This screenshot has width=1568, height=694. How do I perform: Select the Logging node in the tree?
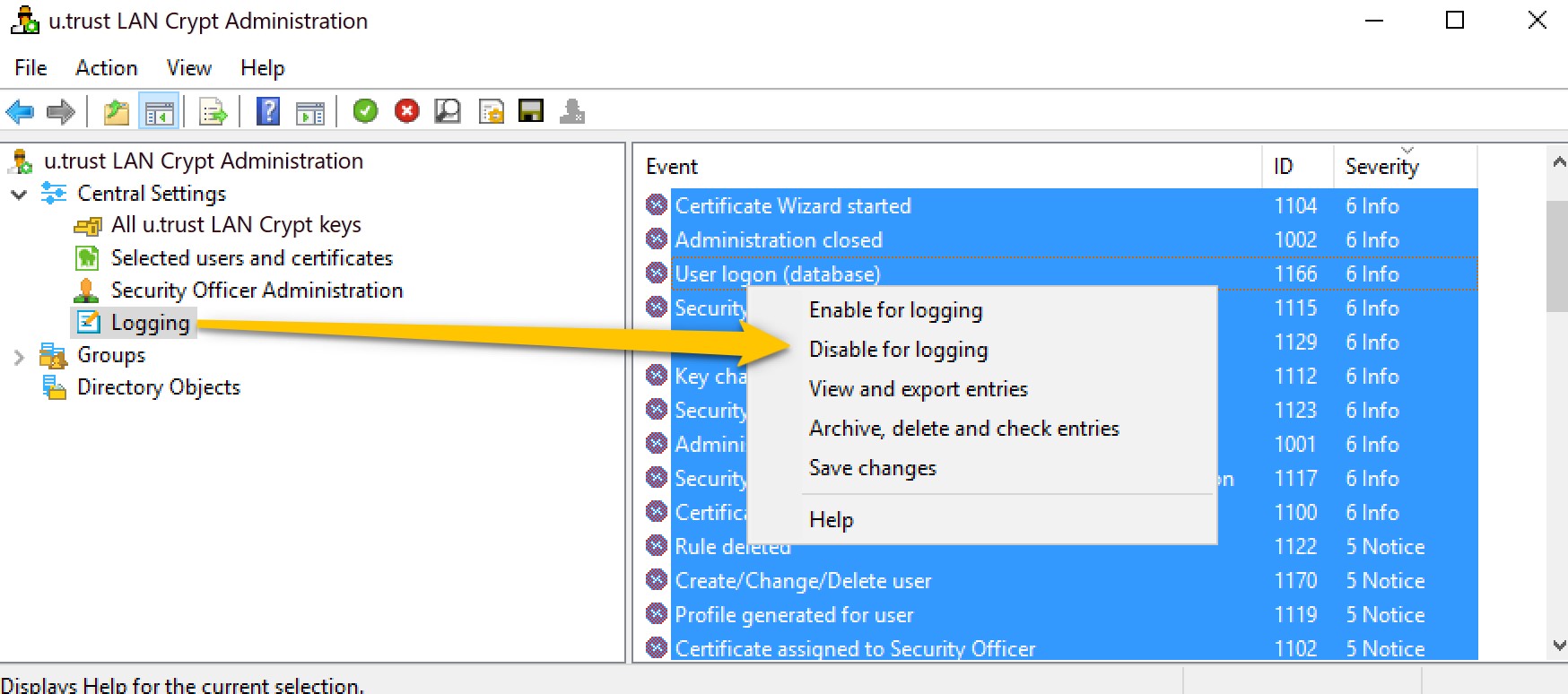(x=150, y=323)
